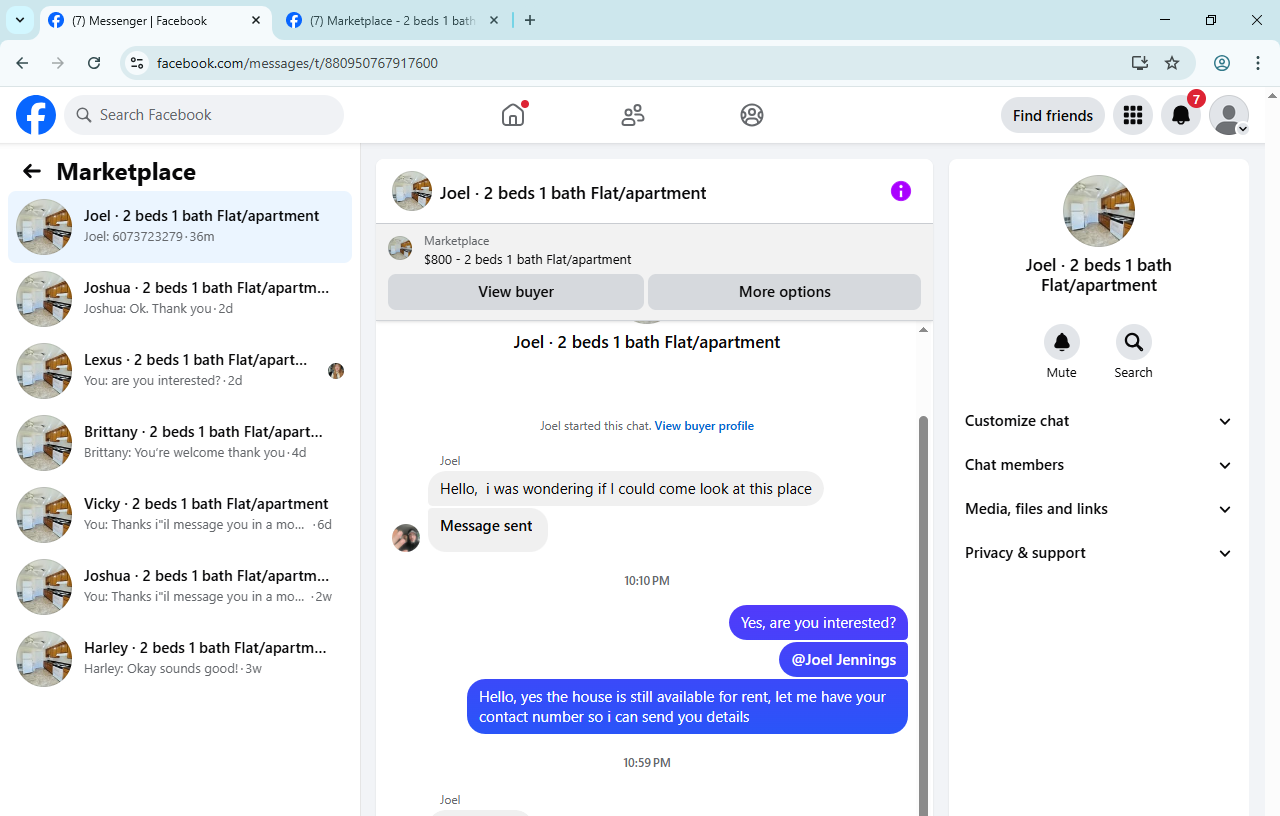Image resolution: width=1280 pixels, height=816 pixels.
Task: Open the Groups icon in top navigation
Action: tap(752, 115)
